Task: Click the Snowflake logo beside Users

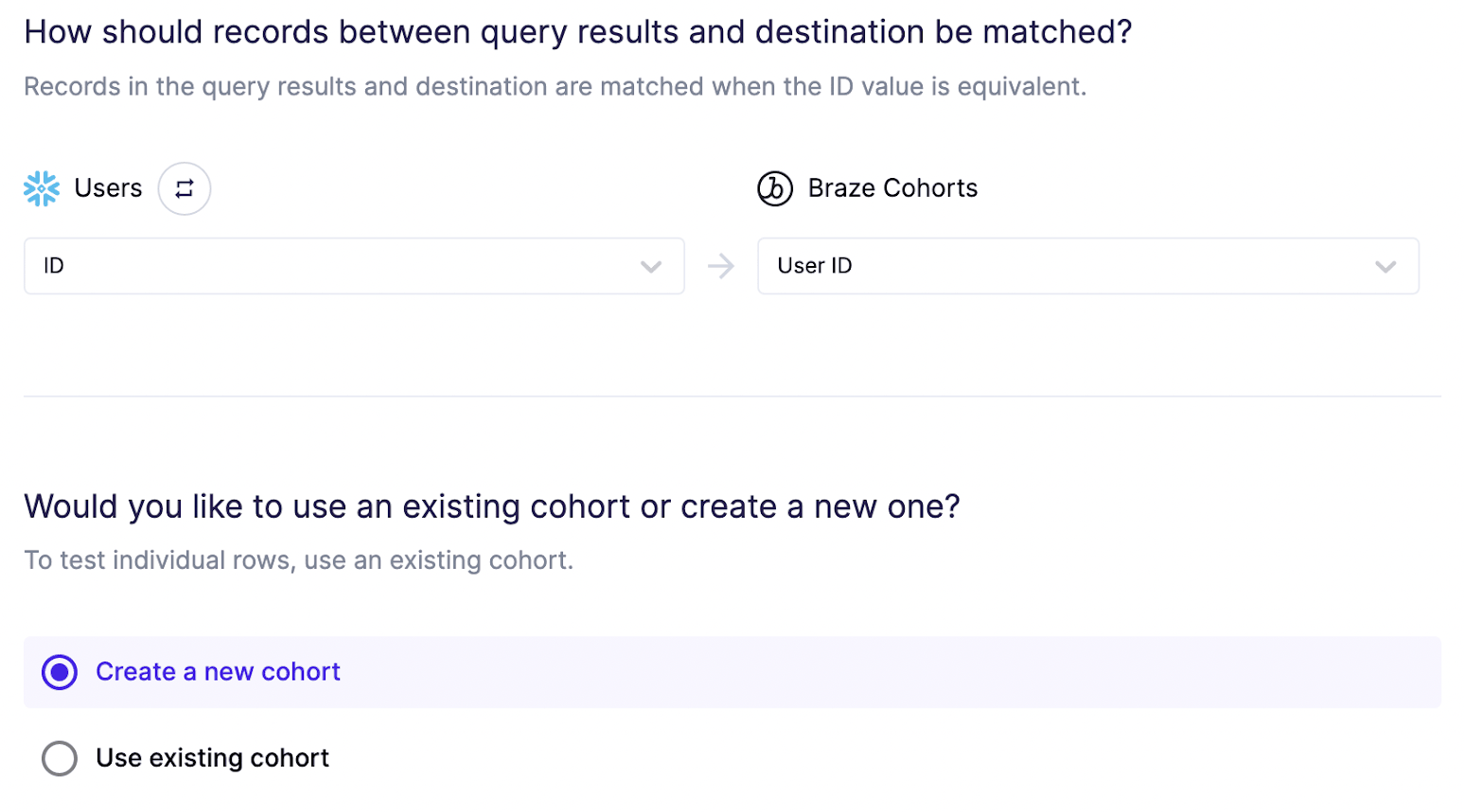Action: (x=42, y=188)
